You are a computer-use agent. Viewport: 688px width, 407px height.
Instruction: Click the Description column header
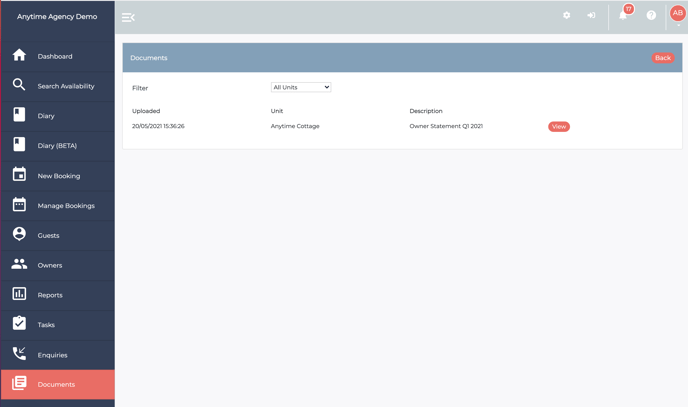tap(426, 111)
